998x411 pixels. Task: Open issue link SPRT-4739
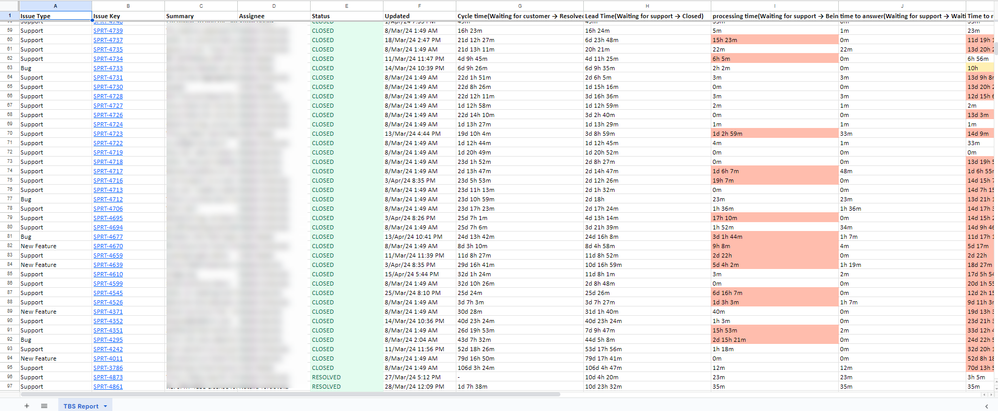coord(108,31)
